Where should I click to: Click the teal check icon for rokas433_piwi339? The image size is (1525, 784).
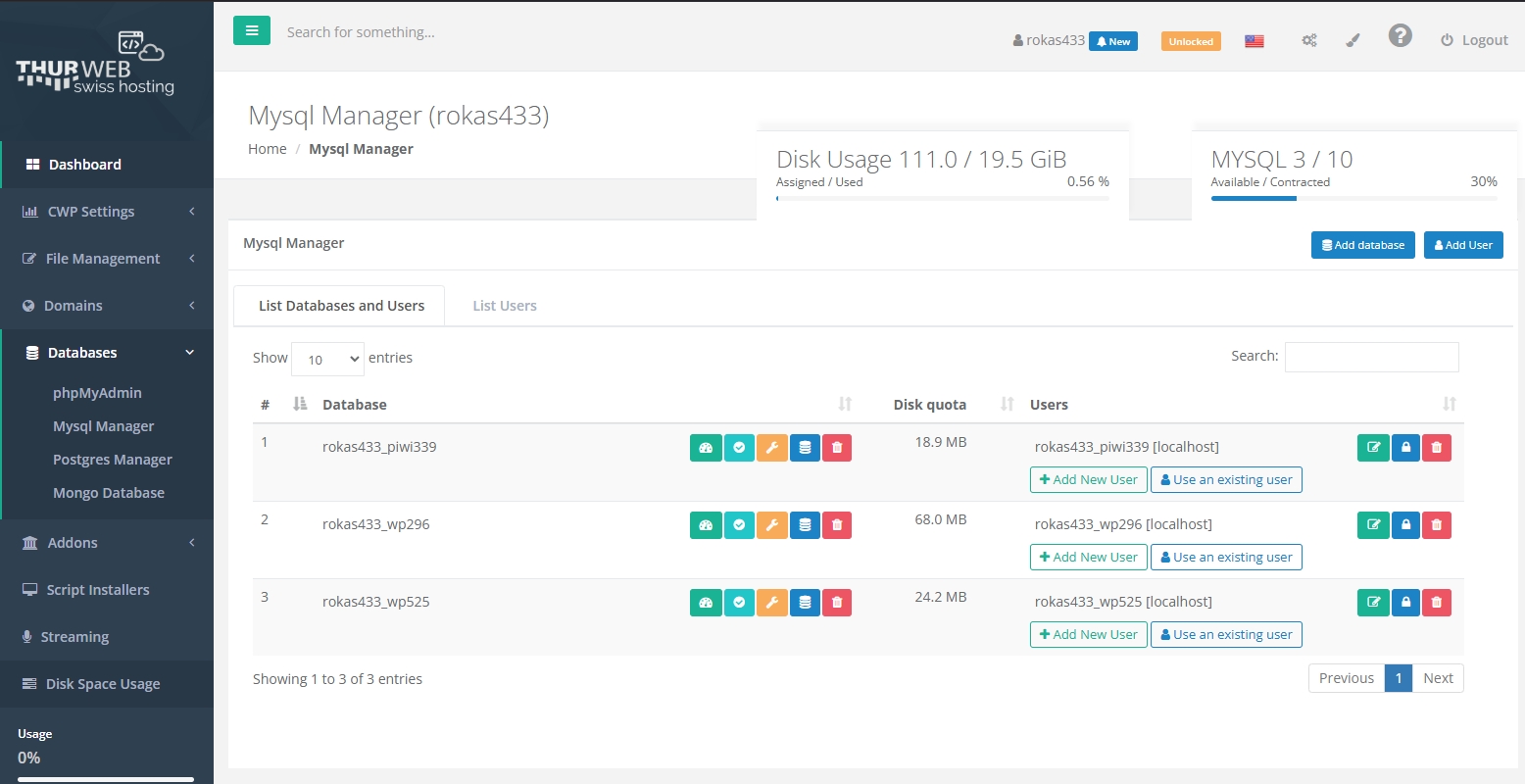(739, 448)
